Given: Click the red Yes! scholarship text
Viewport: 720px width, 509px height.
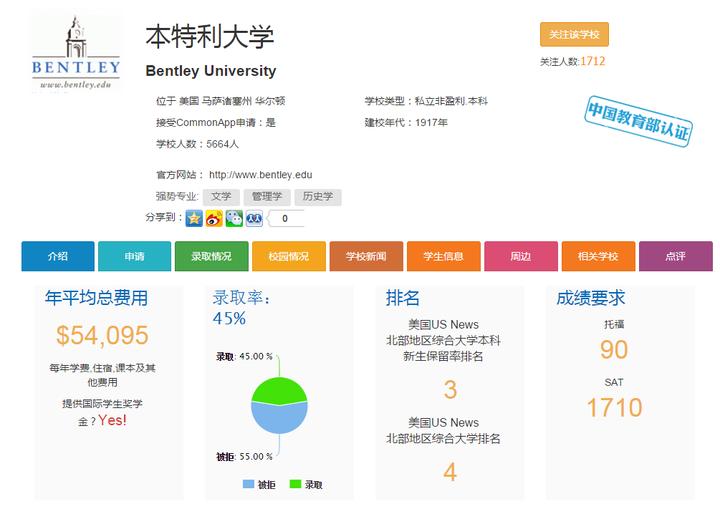Looking at the screenshot, I should pyautogui.click(x=112, y=420).
